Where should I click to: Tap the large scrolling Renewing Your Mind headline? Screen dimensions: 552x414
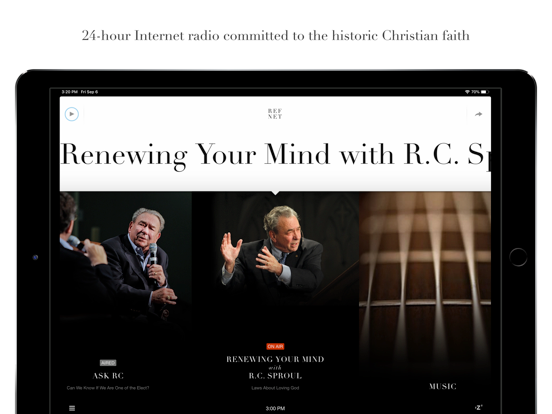(275, 155)
